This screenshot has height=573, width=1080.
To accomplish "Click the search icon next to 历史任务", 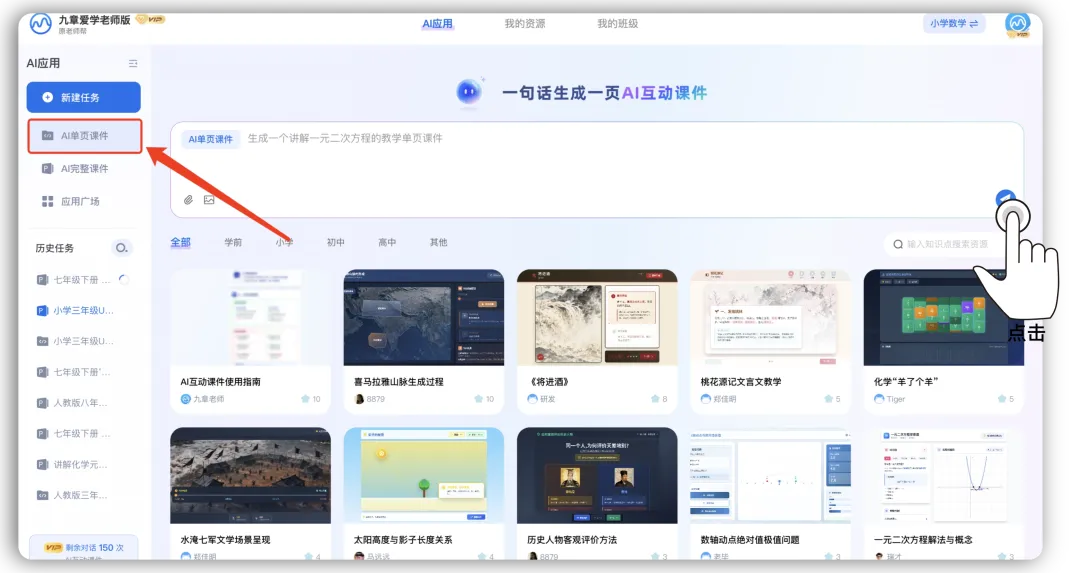I will [x=121, y=248].
